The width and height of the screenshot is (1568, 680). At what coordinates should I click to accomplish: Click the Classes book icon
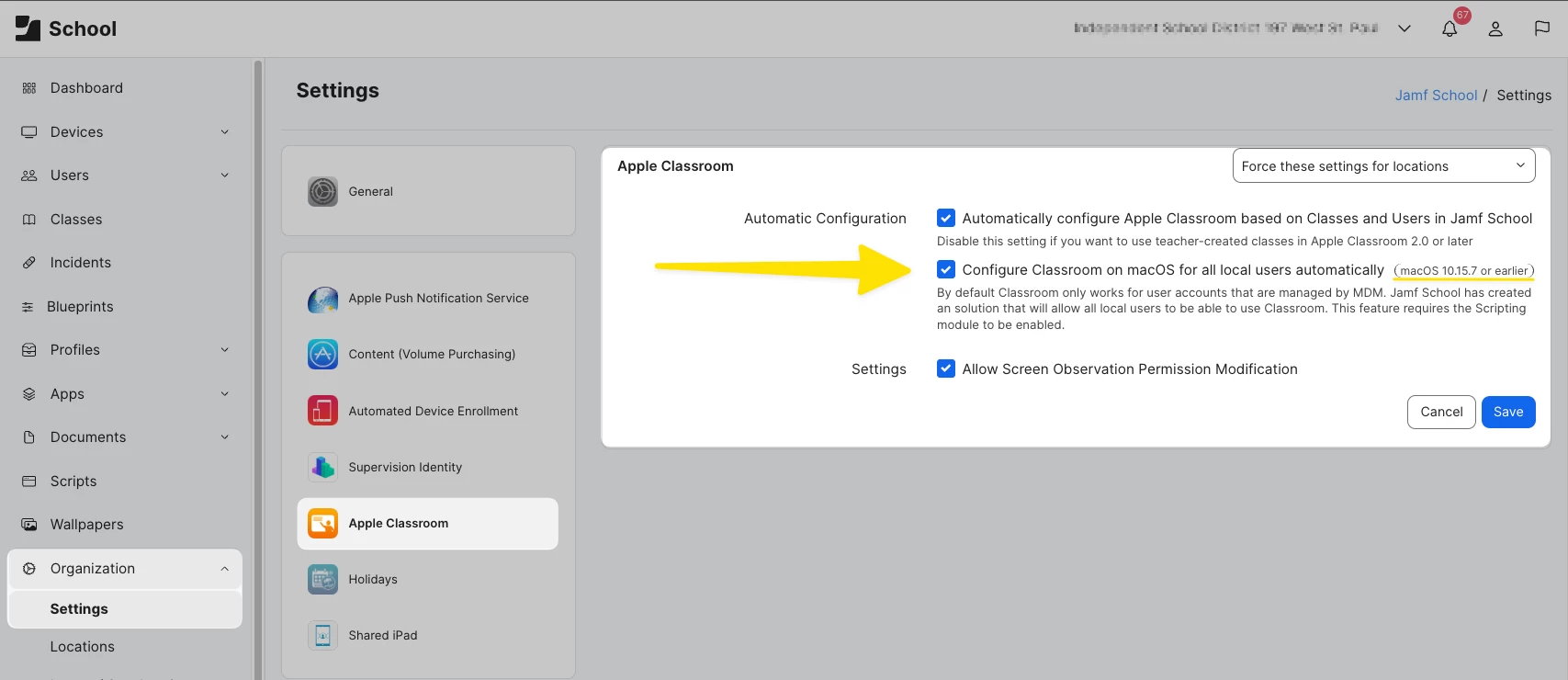29,220
